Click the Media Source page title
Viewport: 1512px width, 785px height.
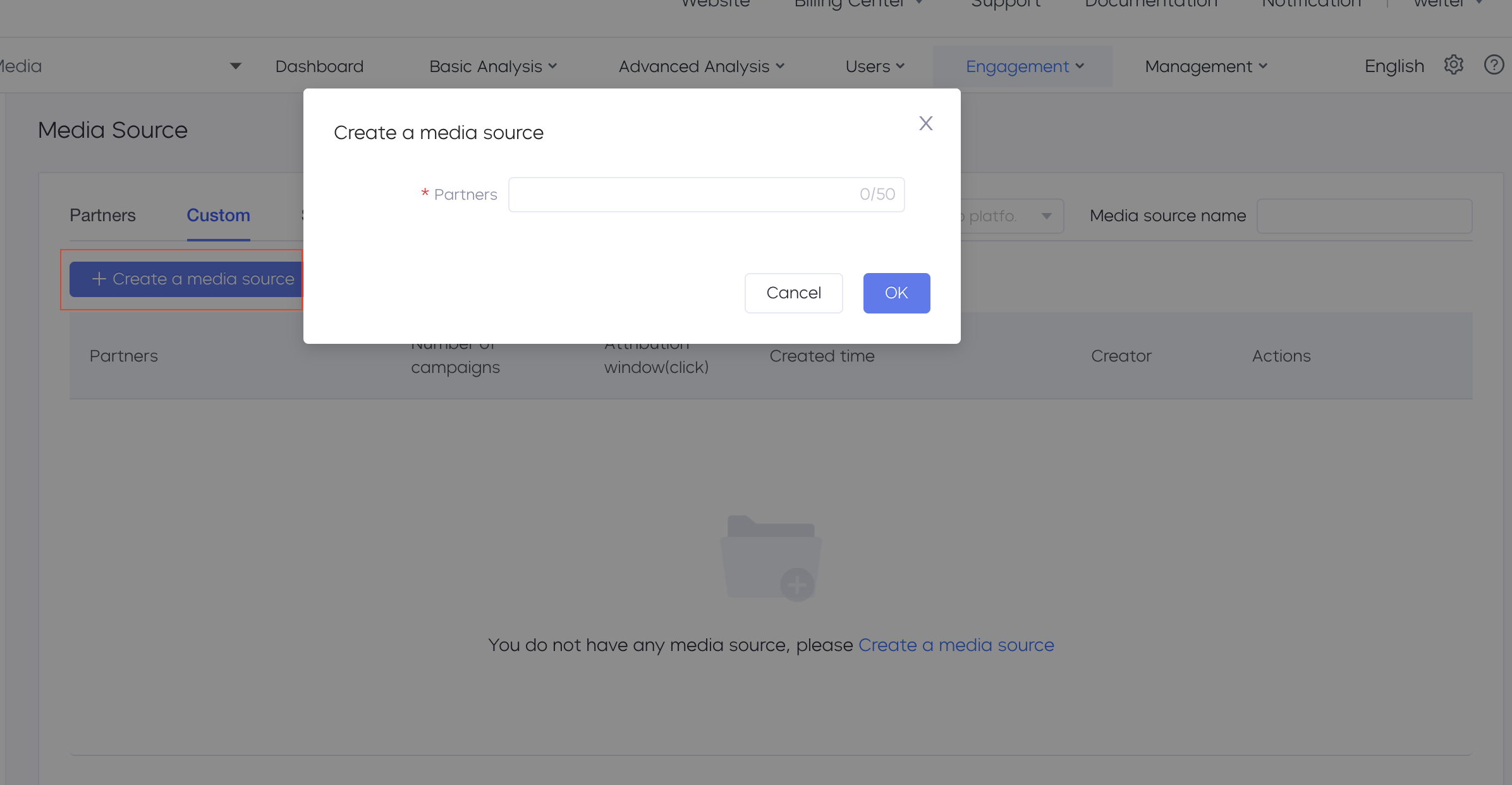113,130
